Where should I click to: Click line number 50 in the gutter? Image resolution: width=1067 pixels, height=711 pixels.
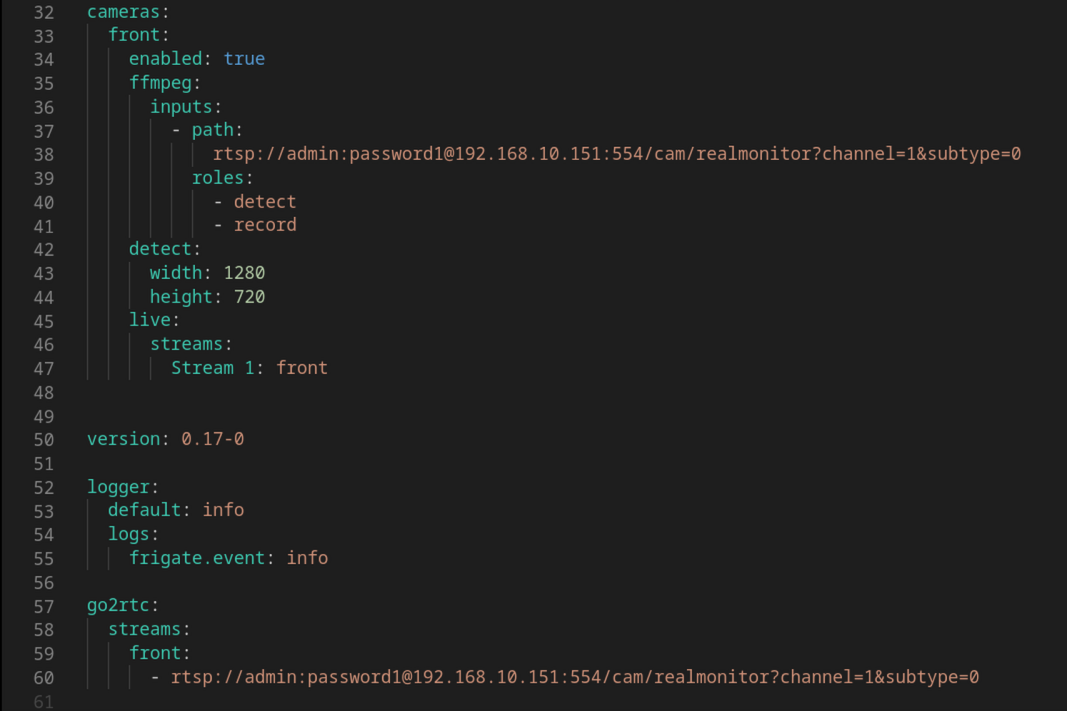click(x=44, y=440)
